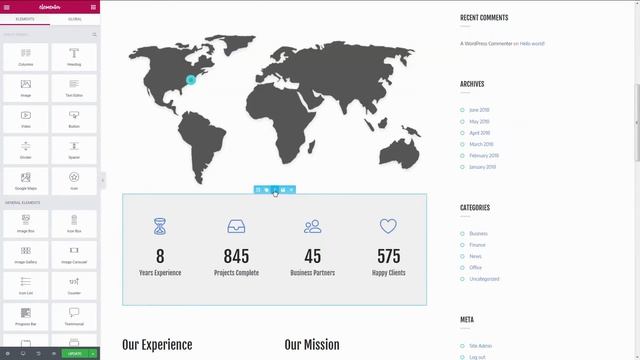Select the Counter widget
The image size is (640, 360).
click(74, 286)
